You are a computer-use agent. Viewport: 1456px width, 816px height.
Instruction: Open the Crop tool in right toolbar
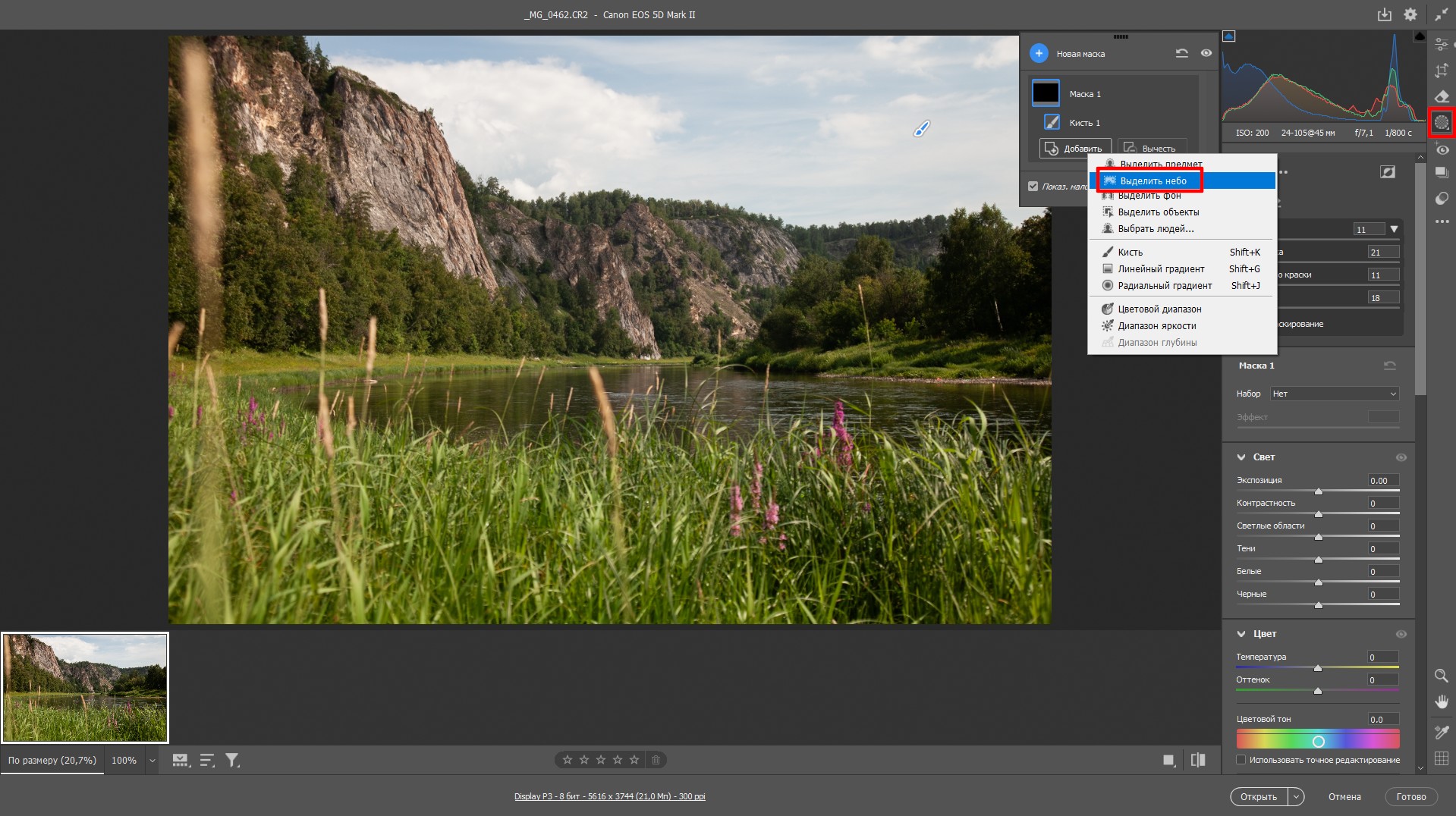coord(1442,71)
